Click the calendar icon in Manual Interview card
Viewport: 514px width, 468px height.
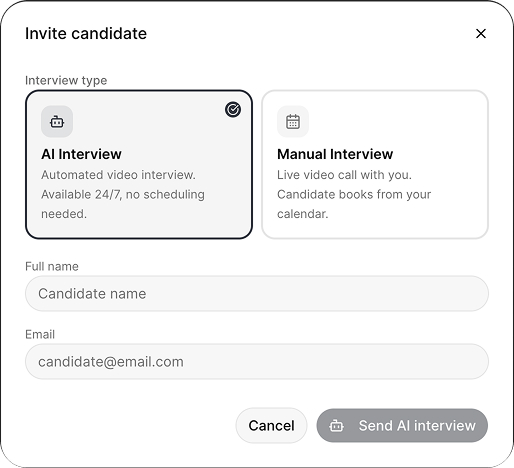[x=293, y=122]
